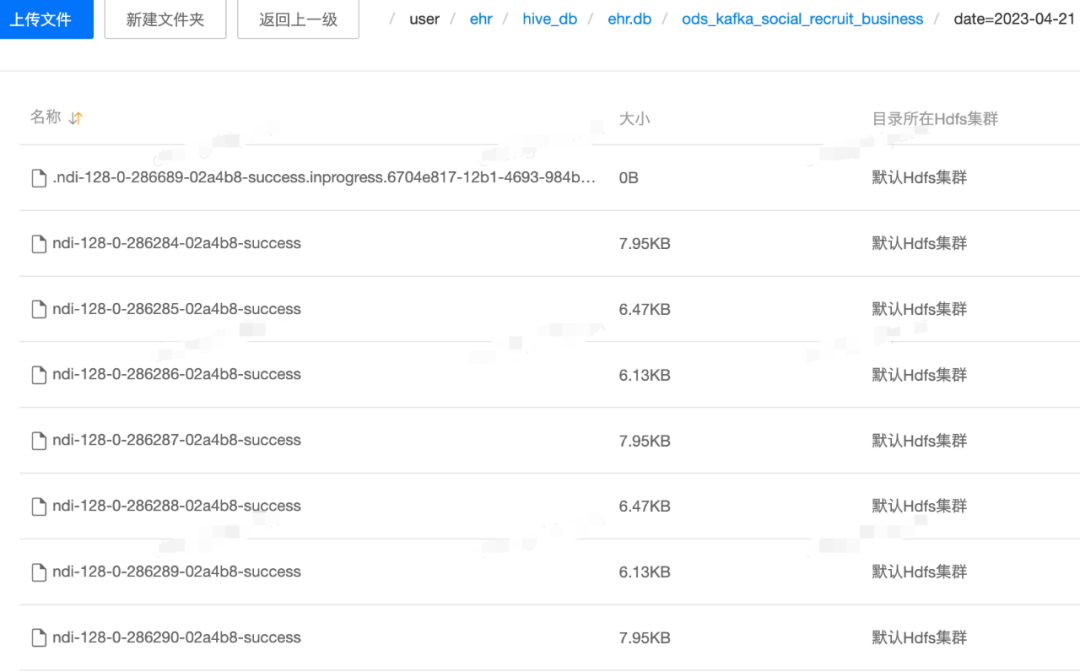This screenshot has height=672, width=1080.
Task: Click file icon beside ndi-128-0-286289 file
Action: coord(39,572)
